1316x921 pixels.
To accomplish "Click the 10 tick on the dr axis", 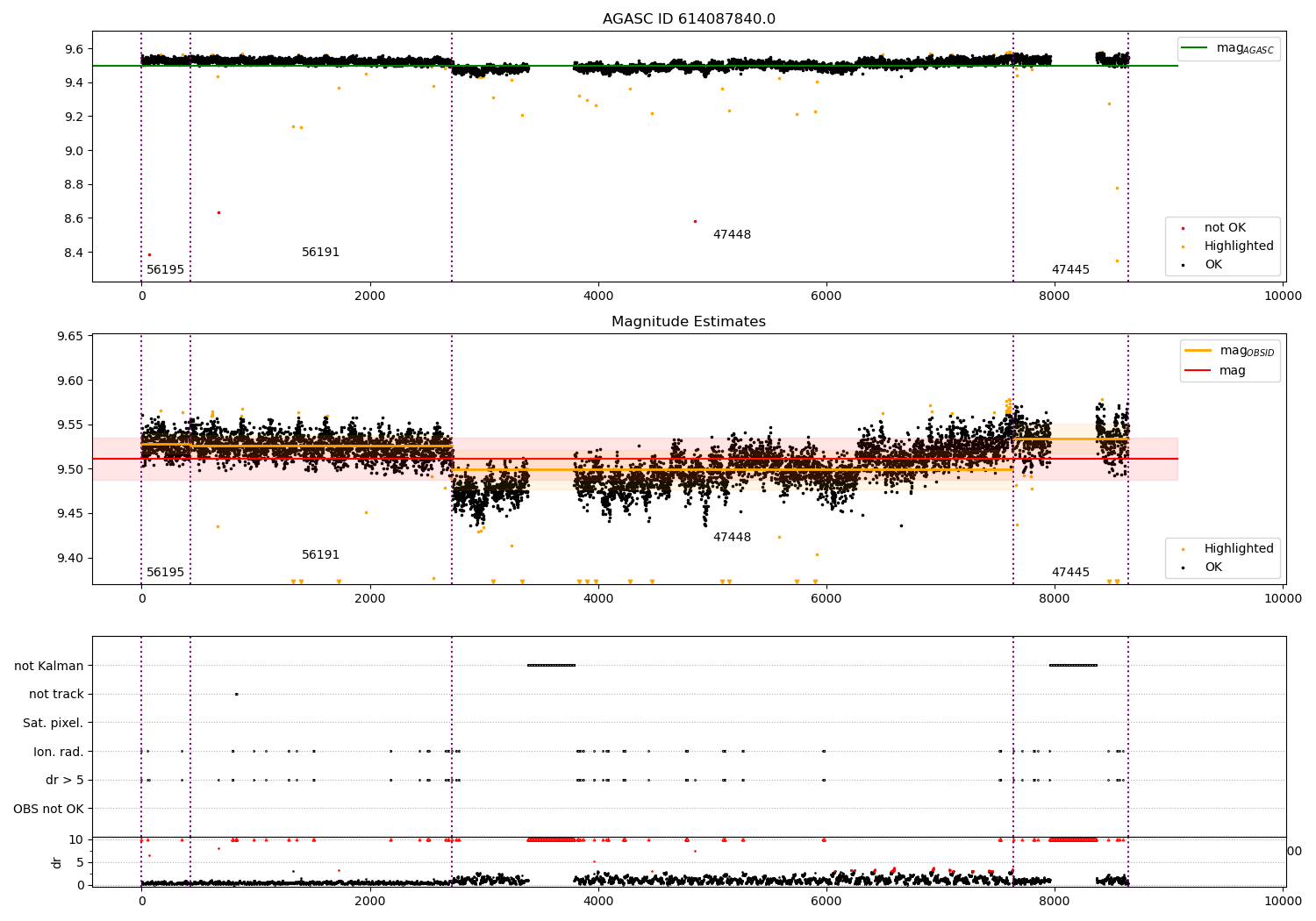I will tap(77, 839).
